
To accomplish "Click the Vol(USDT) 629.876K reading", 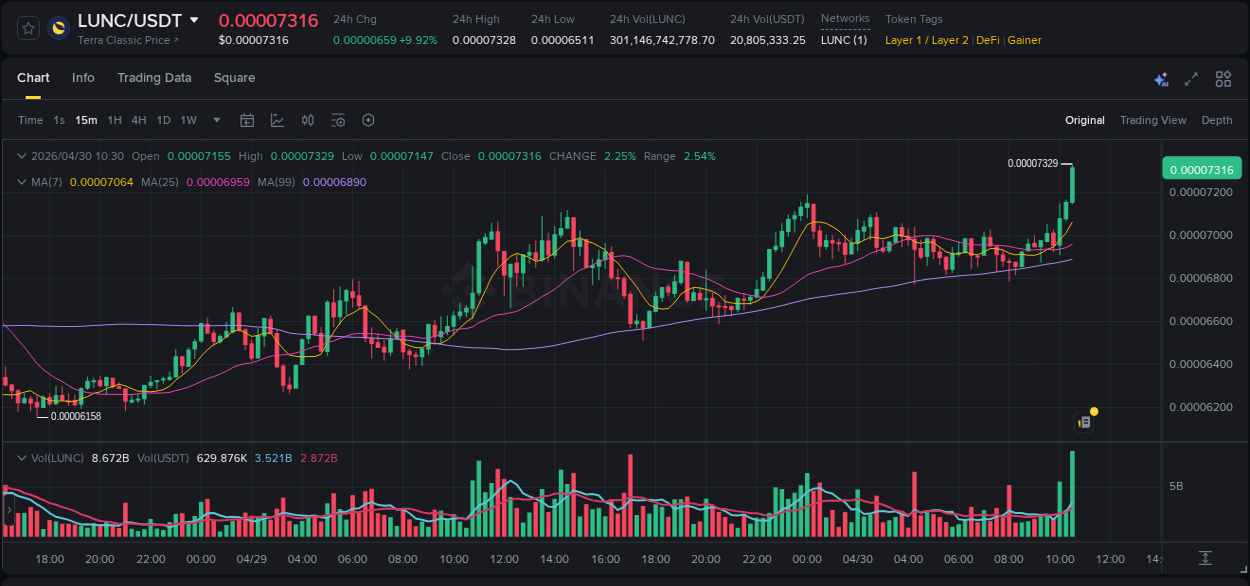I will click(222, 458).
